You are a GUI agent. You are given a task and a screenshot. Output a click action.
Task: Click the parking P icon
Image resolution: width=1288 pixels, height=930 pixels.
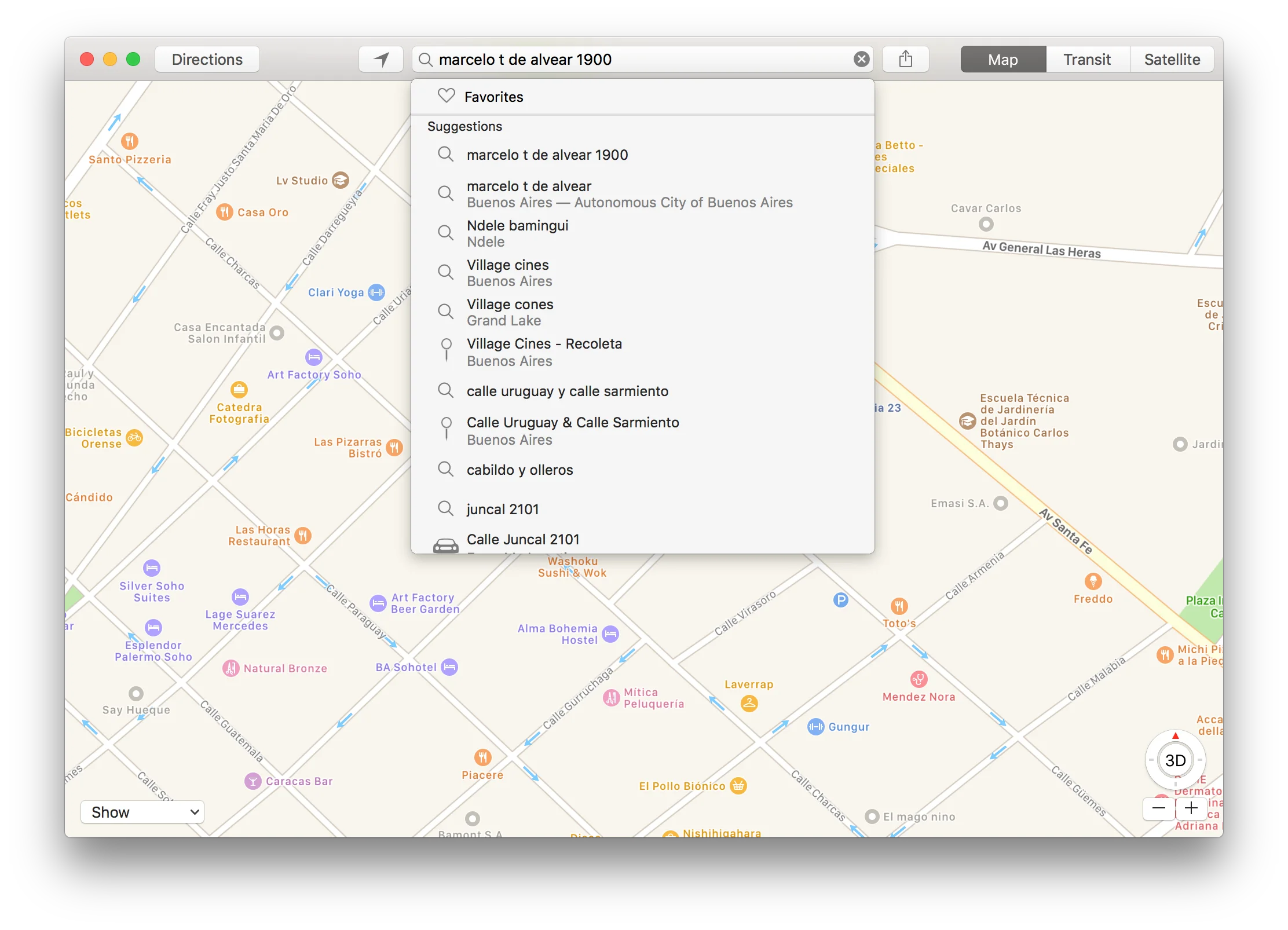[841, 600]
